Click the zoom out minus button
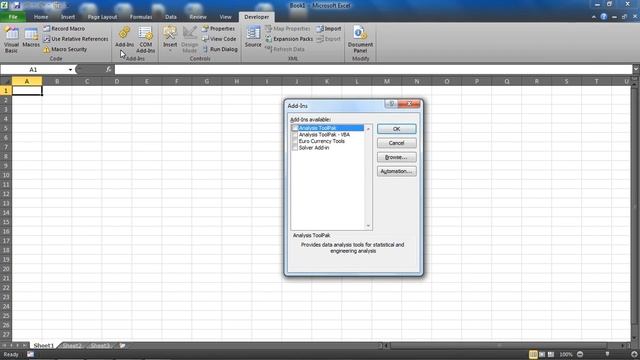640x360 pixels. (580, 355)
